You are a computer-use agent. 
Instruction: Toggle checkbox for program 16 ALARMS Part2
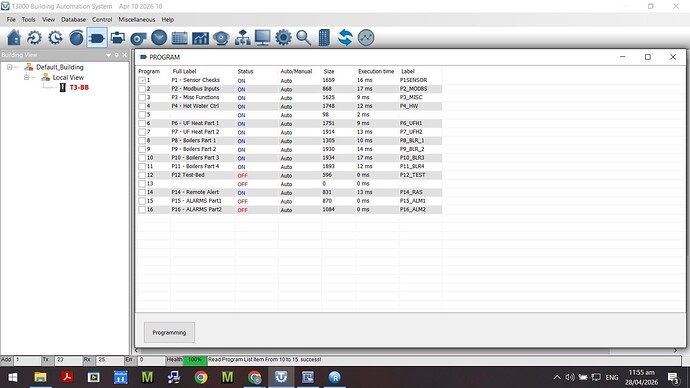point(142,210)
